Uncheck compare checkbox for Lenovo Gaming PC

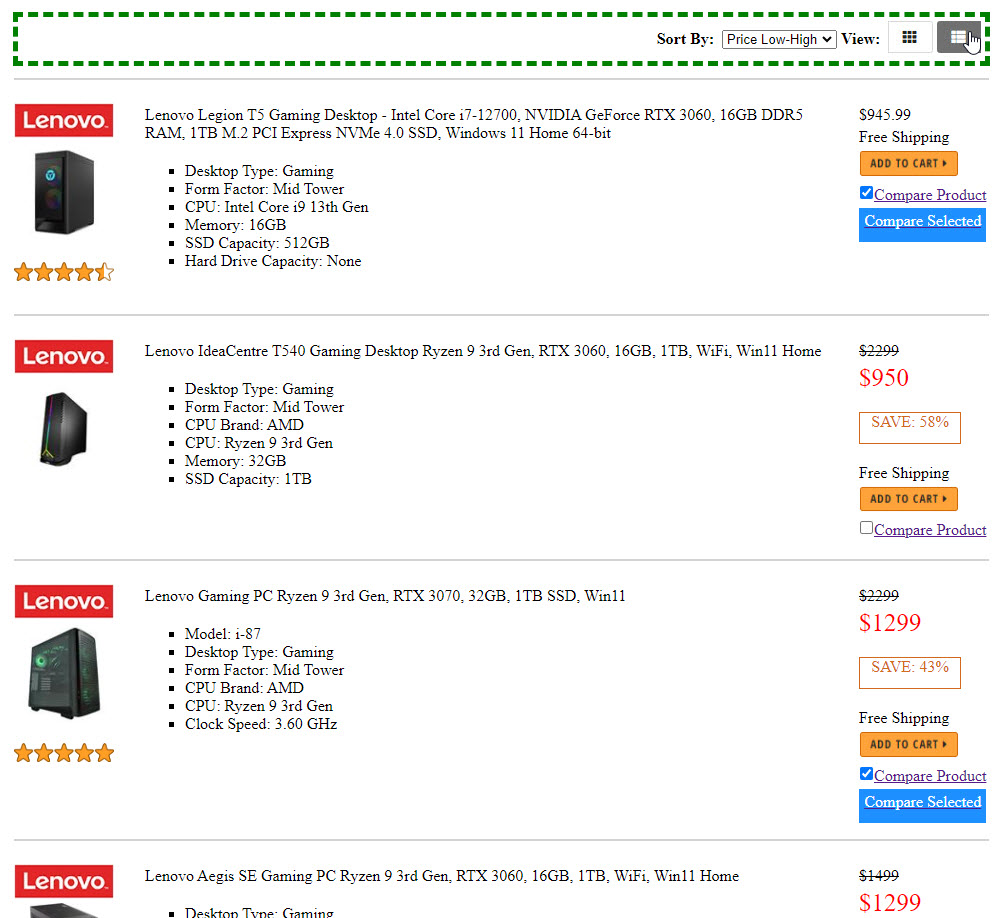pyautogui.click(x=866, y=774)
